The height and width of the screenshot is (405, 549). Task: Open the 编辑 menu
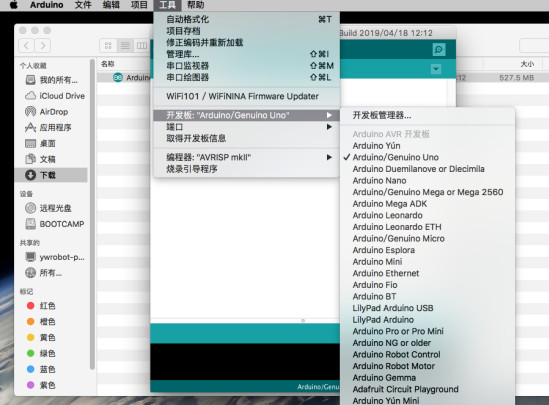pyautogui.click(x=111, y=5)
